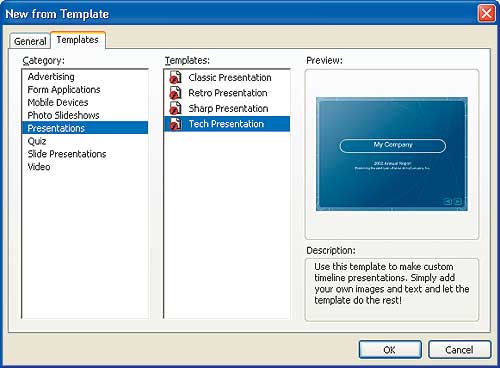Click the Sharp Presentation template icon

(176, 108)
